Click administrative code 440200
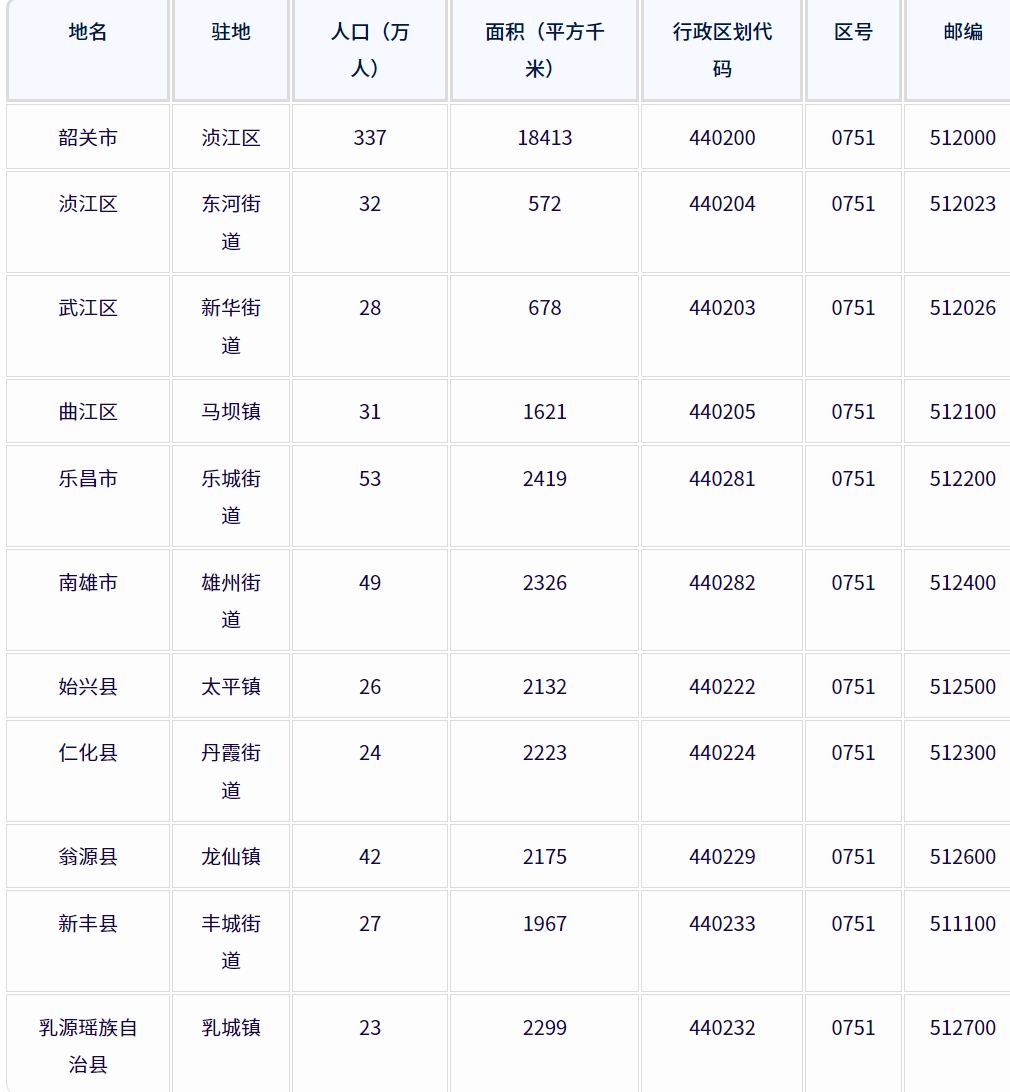Screen dimensions: 1010x1092 tap(722, 137)
